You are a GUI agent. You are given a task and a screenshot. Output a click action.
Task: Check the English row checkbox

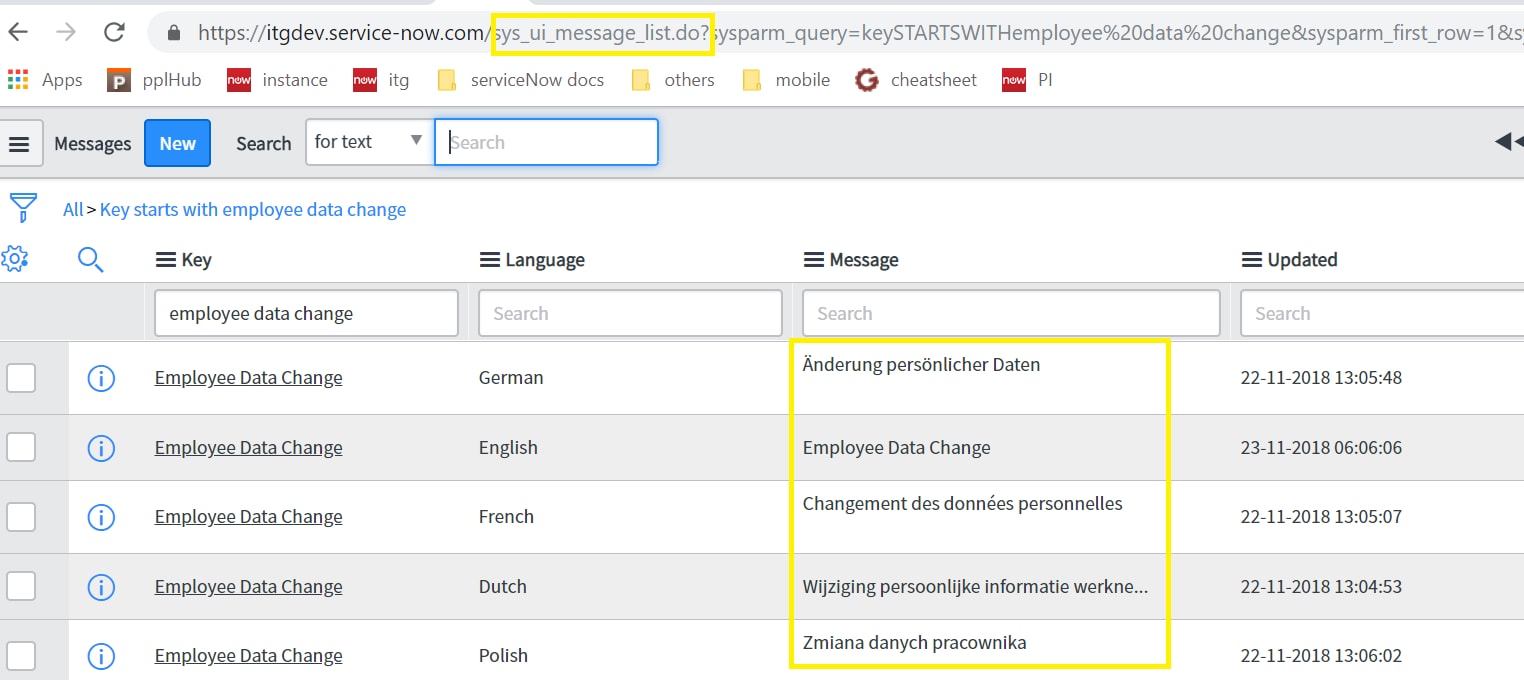coord(21,448)
